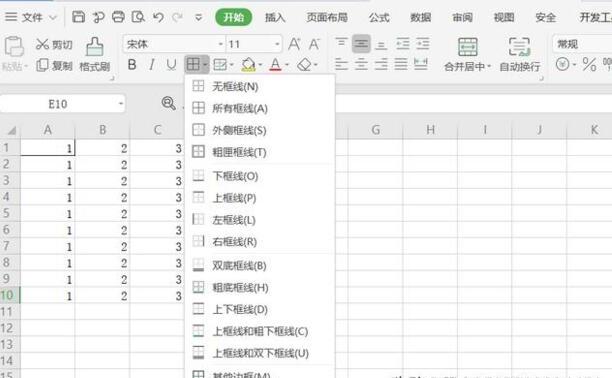Screen dimensions: 612x378
Task: Open the font name dropdown (宋体)
Action: pos(220,44)
